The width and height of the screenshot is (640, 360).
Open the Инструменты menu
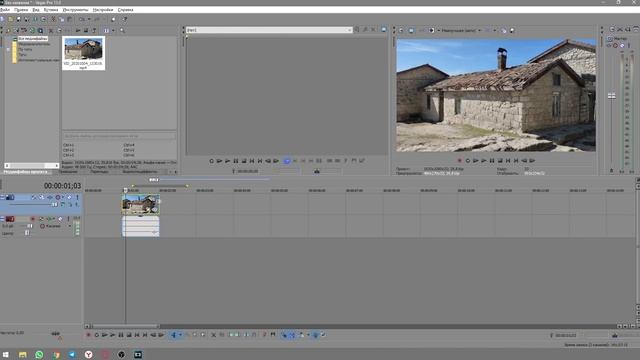pyautogui.click(x=76, y=9)
